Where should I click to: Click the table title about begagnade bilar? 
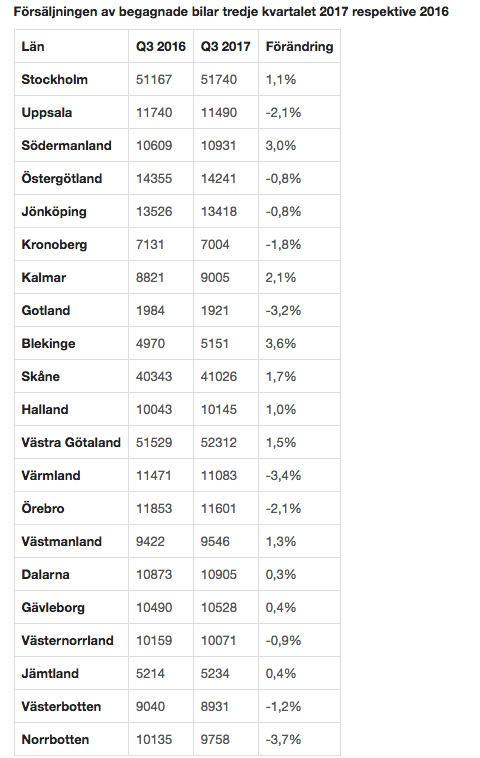pyautogui.click(x=231, y=12)
